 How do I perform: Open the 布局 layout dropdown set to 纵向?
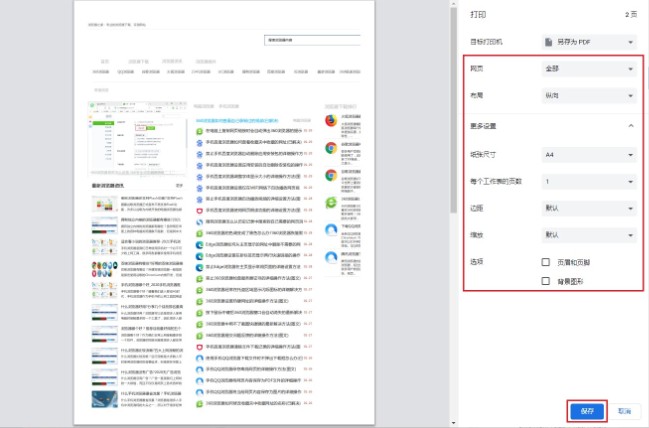coord(589,96)
